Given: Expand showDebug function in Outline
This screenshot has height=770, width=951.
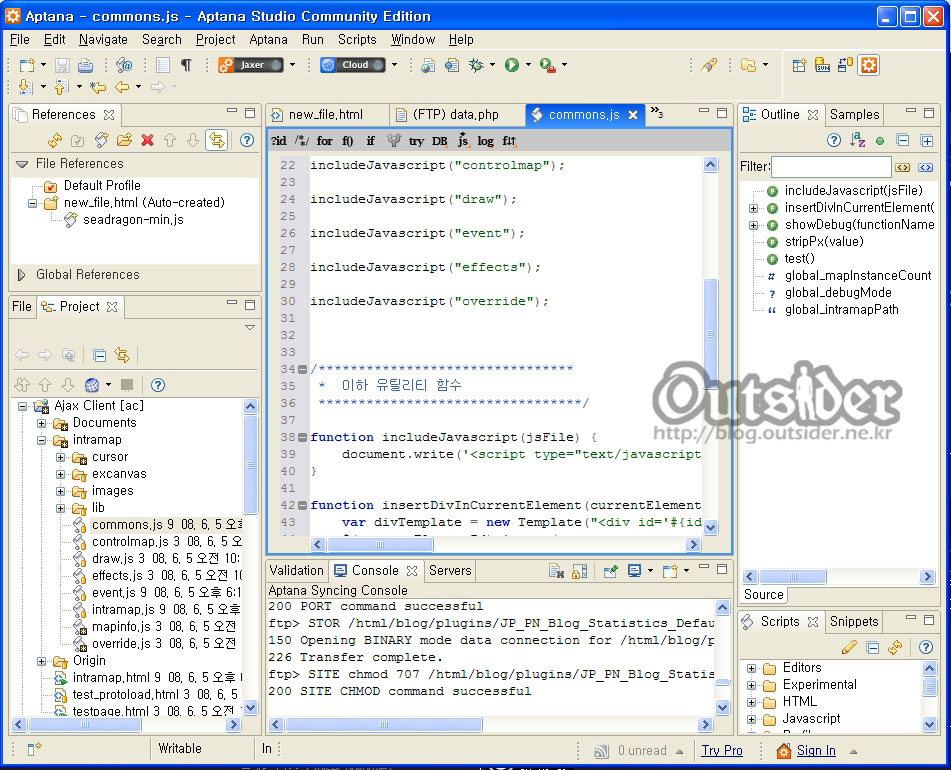Looking at the screenshot, I should click(753, 225).
